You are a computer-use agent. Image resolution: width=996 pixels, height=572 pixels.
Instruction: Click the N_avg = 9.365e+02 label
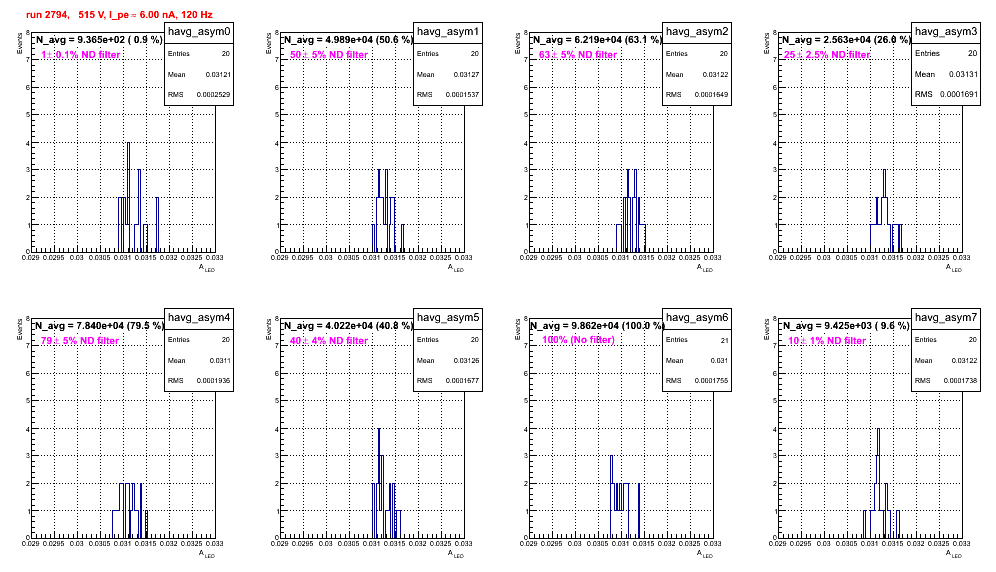[98, 39]
